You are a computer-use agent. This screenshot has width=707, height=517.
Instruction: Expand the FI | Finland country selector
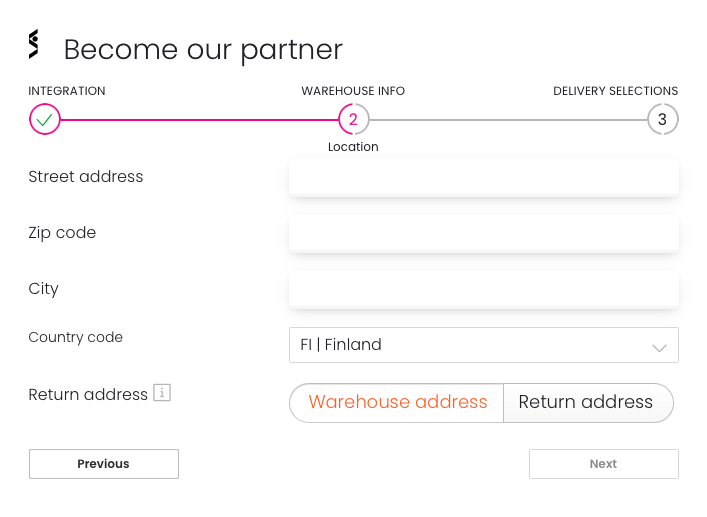(483, 345)
